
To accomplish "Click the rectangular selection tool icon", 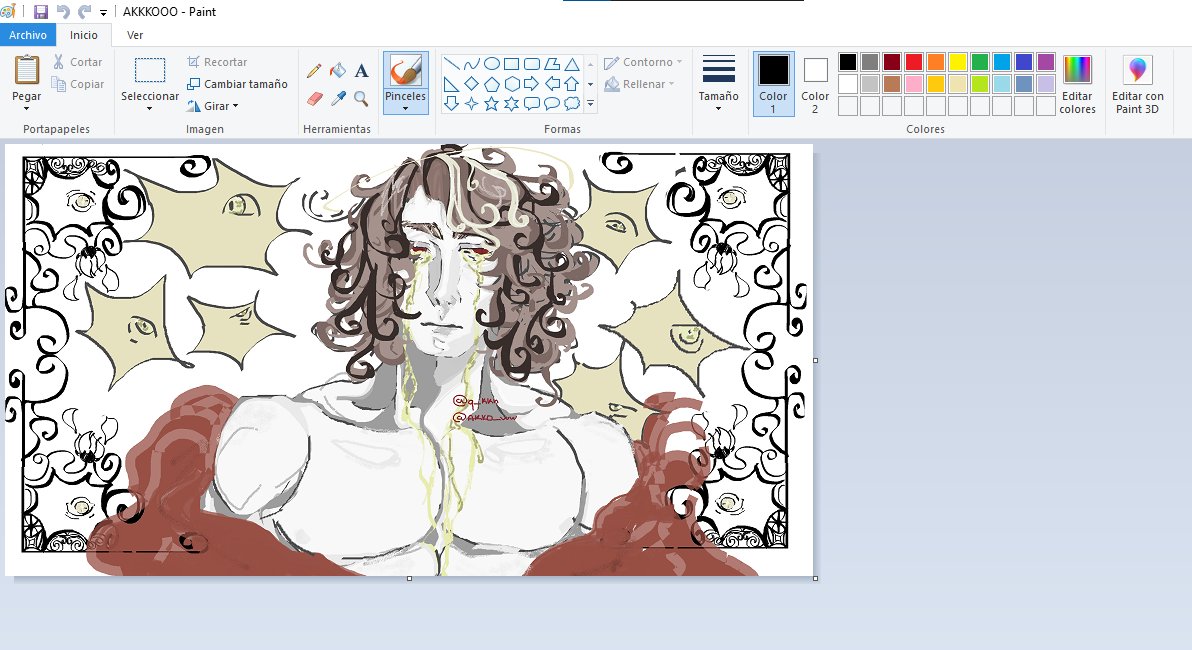I will (x=150, y=70).
